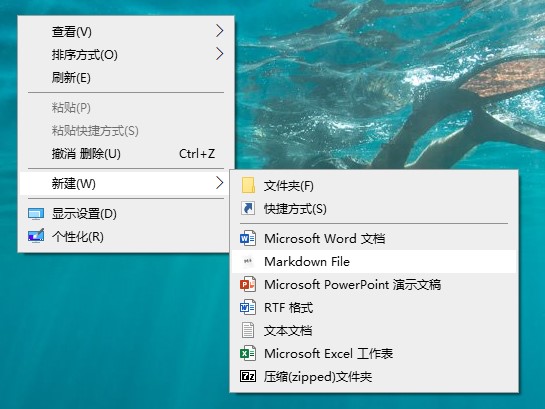
Task: Click the arrow on the 新建(W) entry
Action: [x=219, y=183]
